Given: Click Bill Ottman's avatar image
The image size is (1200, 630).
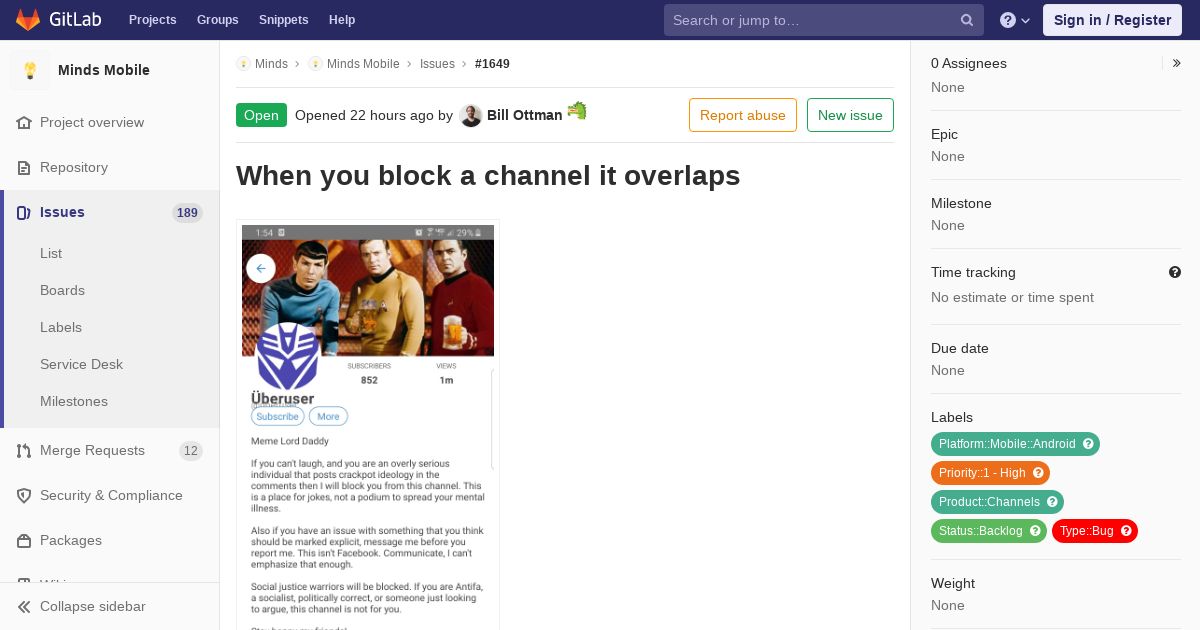Looking at the screenshot, I should (471, 116).
